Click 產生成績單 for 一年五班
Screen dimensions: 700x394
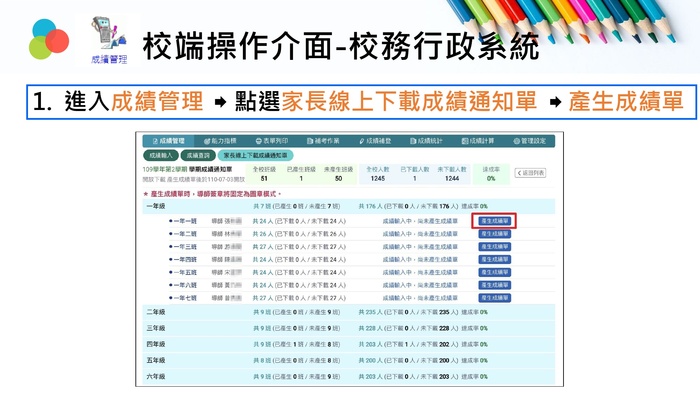(x=494, y=272)
